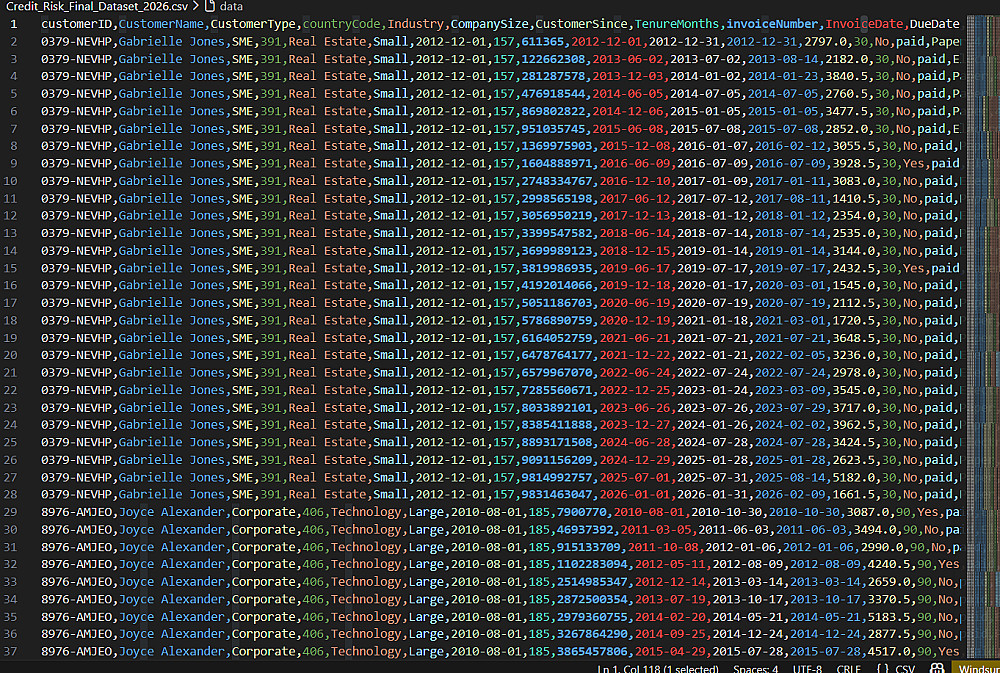The width and height of the screenshot is (1000, 673).
Task: Click the invoiceNumber header field
Action: (x=772, y=24)
